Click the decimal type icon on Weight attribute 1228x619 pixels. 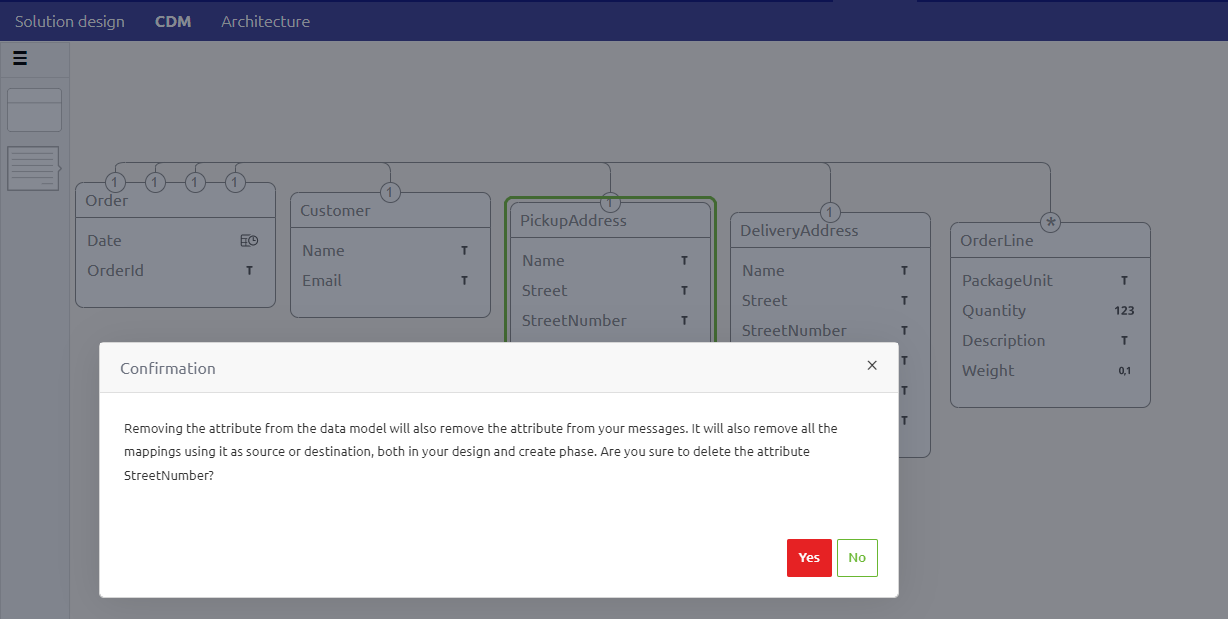tap(1124, 370)
